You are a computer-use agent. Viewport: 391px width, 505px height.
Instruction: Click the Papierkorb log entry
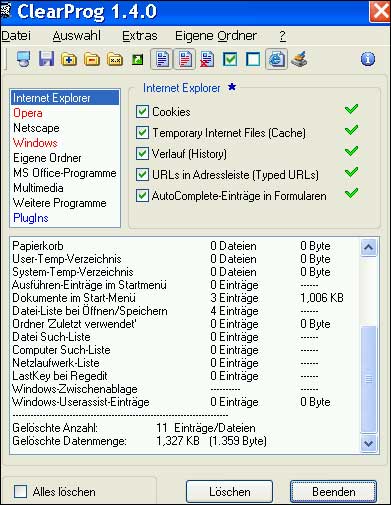pos(172,246)
